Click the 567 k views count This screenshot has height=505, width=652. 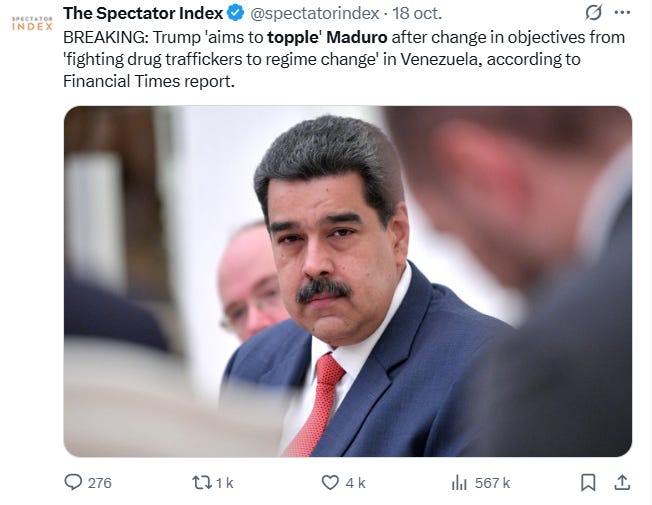[492, 483]
